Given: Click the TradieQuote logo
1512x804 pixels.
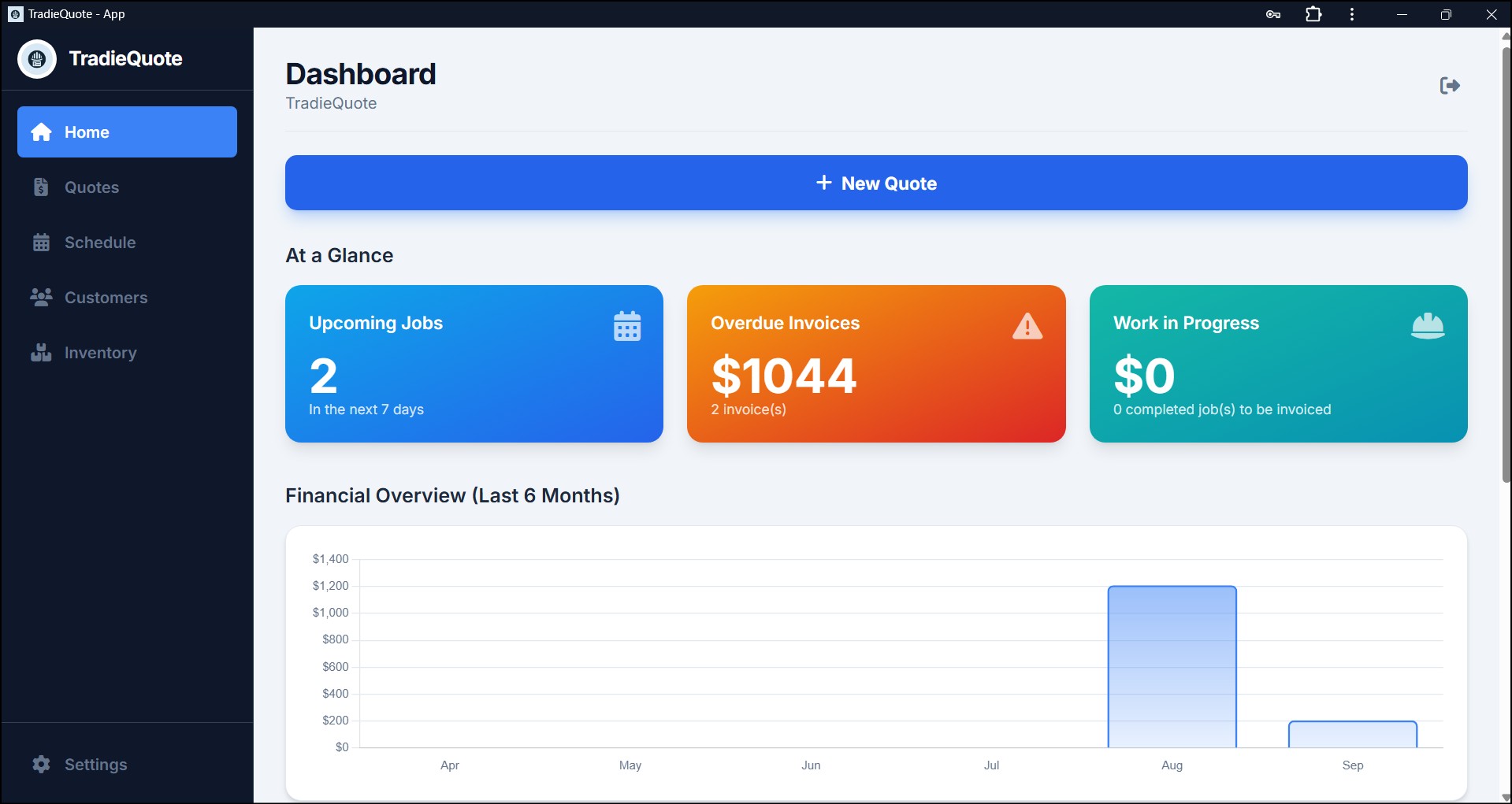Looking at the screenshot, I should point(36,58).
